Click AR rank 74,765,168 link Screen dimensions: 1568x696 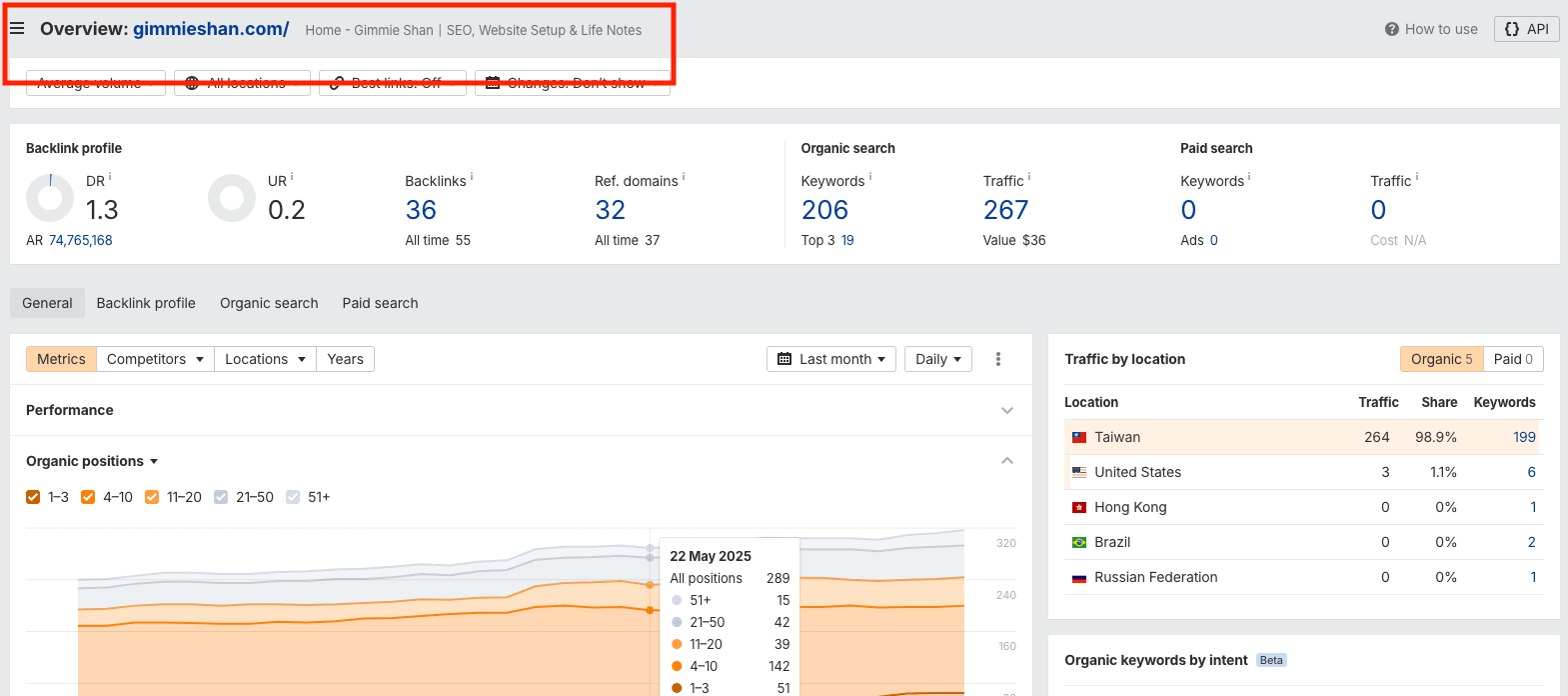[81, 240]
